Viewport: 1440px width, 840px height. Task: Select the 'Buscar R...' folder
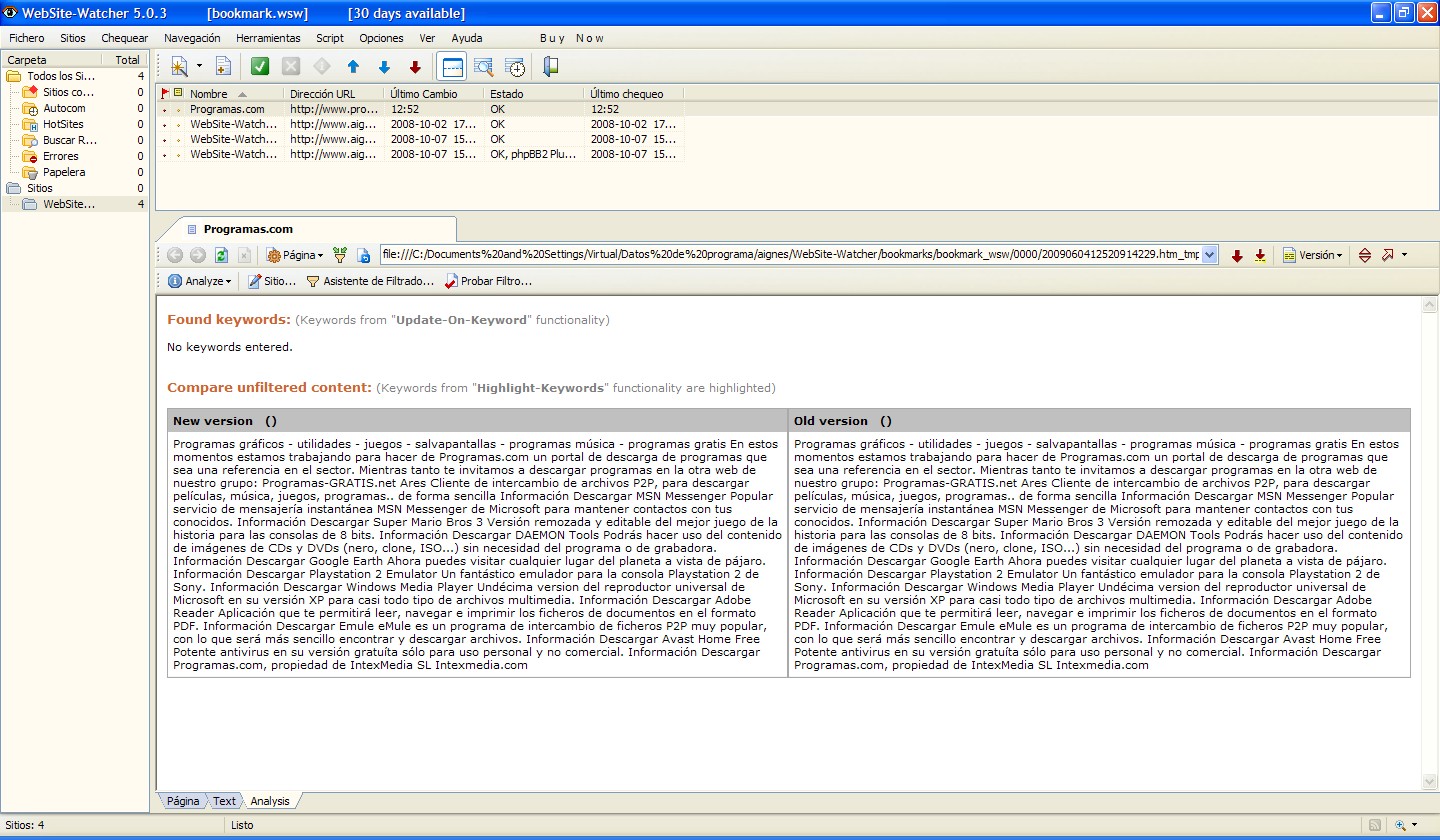(70, 140)
